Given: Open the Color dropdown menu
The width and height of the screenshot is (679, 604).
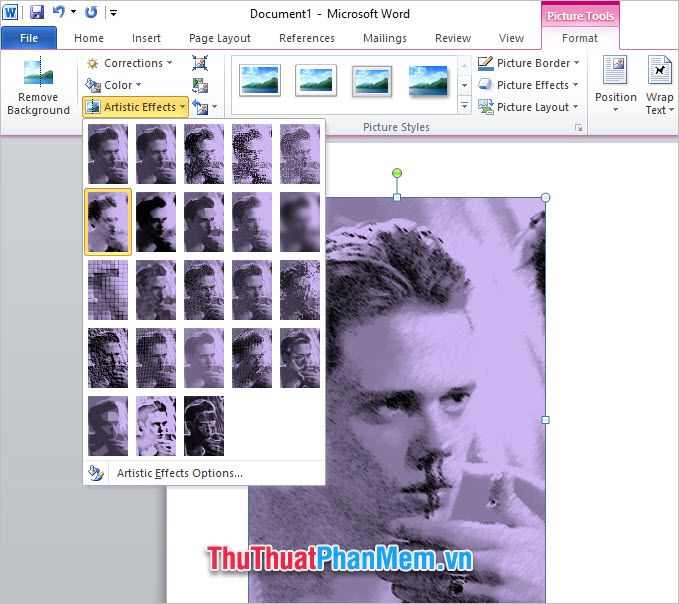Looking at the screenshot, I should 114,85.
